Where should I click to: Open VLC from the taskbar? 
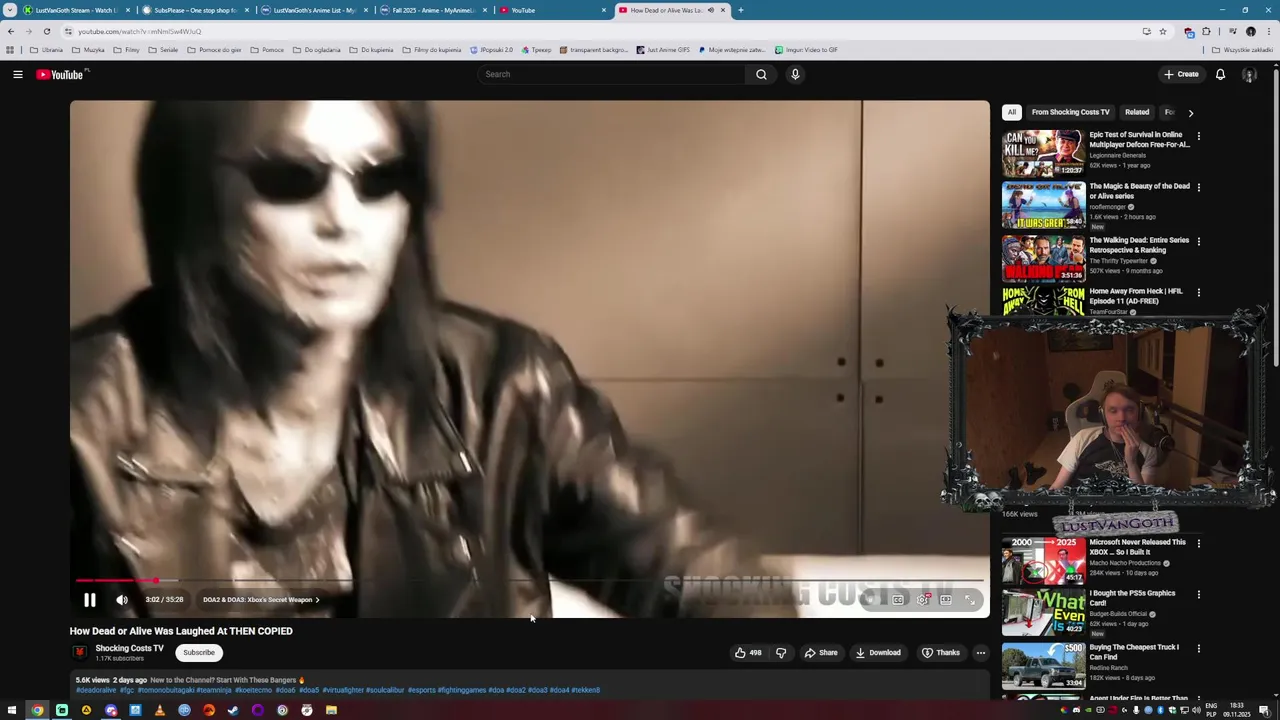coord(160,711)
